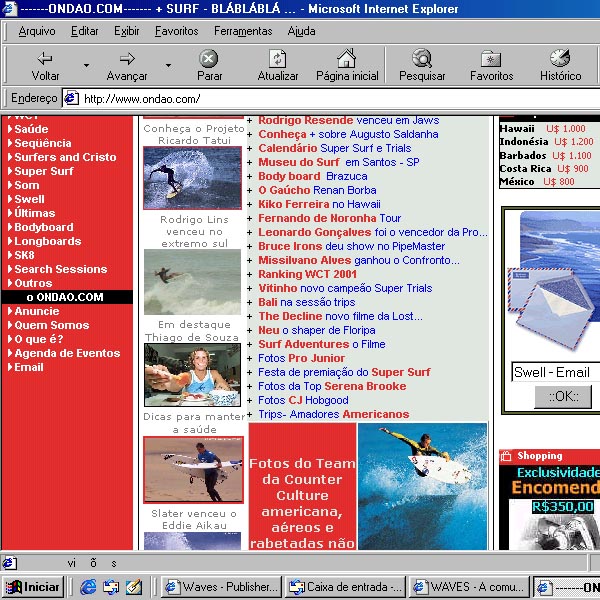Open the Favoritos folder toolbar icon
This screenshot has height=600, width=600.
491,59
